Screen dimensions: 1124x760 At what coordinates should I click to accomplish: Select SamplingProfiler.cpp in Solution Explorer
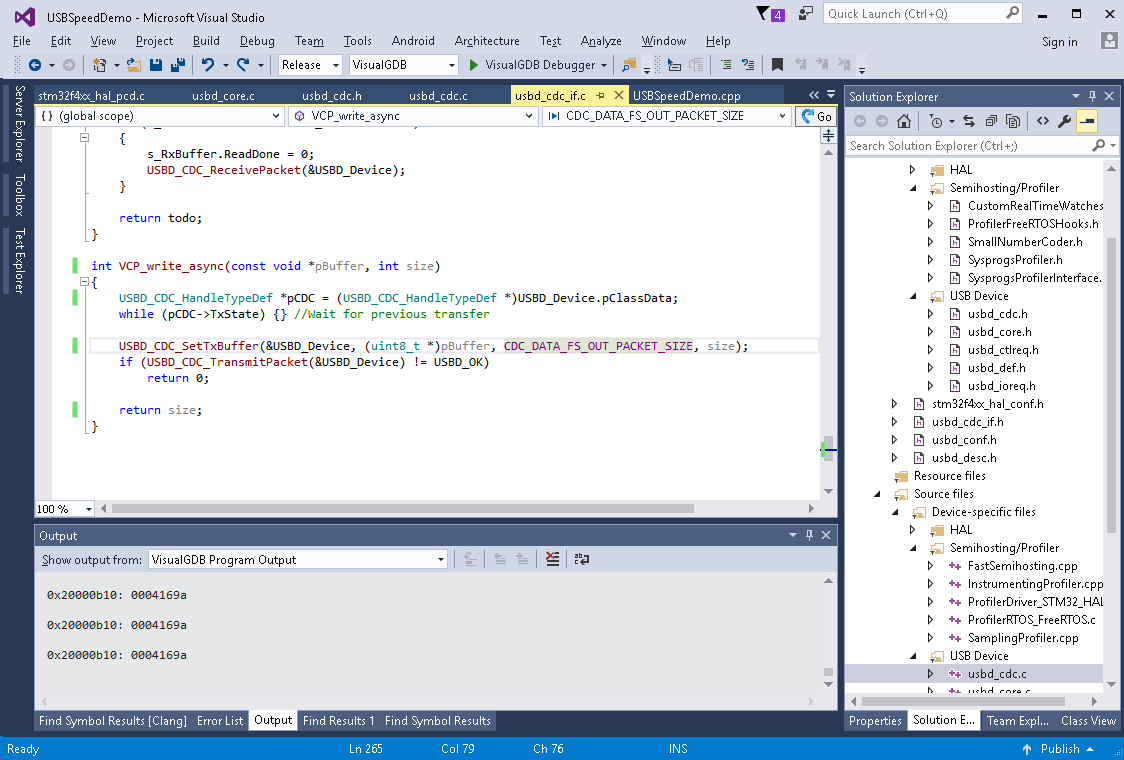click(x=1022, y=637)
